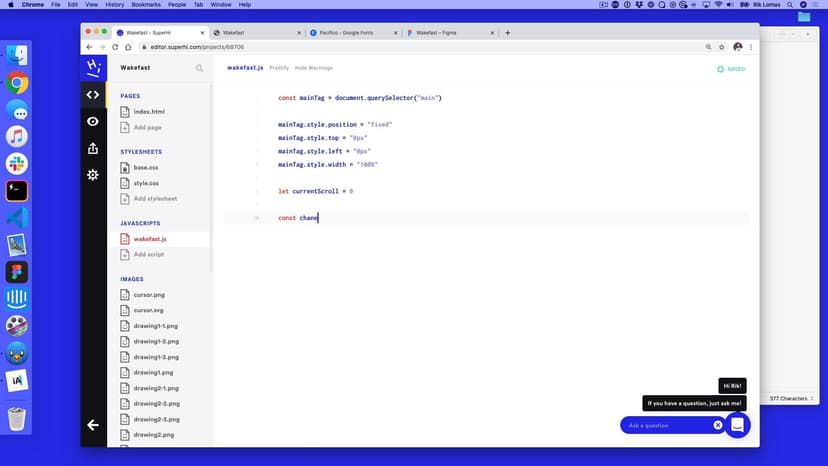Open the chat bubble support button

click(737, 425)
